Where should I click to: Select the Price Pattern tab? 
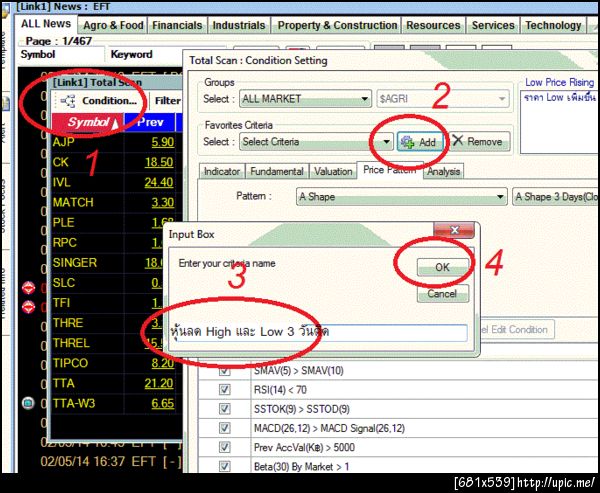point(390,170)
